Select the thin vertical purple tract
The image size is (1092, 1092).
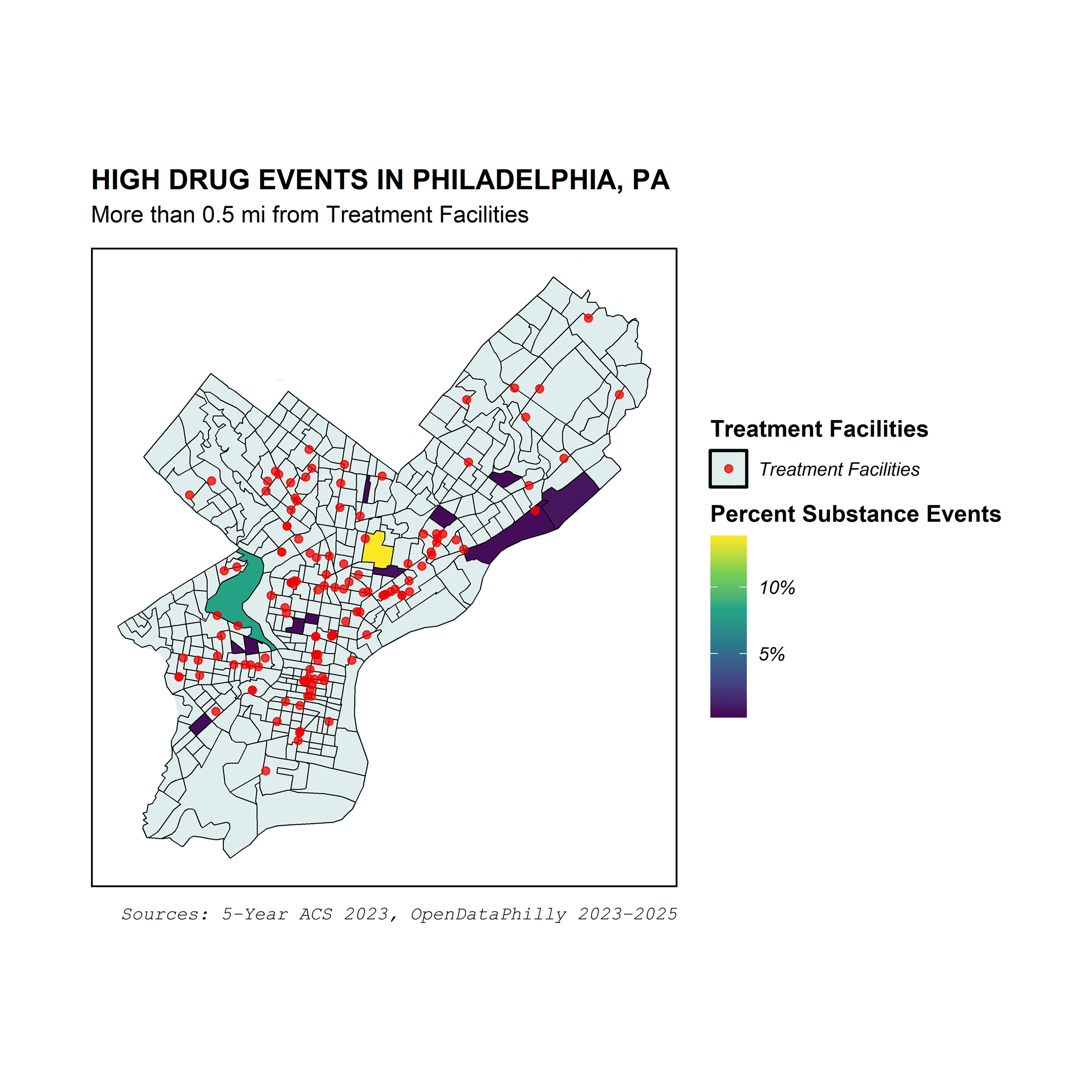pyautogui.click(x=367, y=489)
